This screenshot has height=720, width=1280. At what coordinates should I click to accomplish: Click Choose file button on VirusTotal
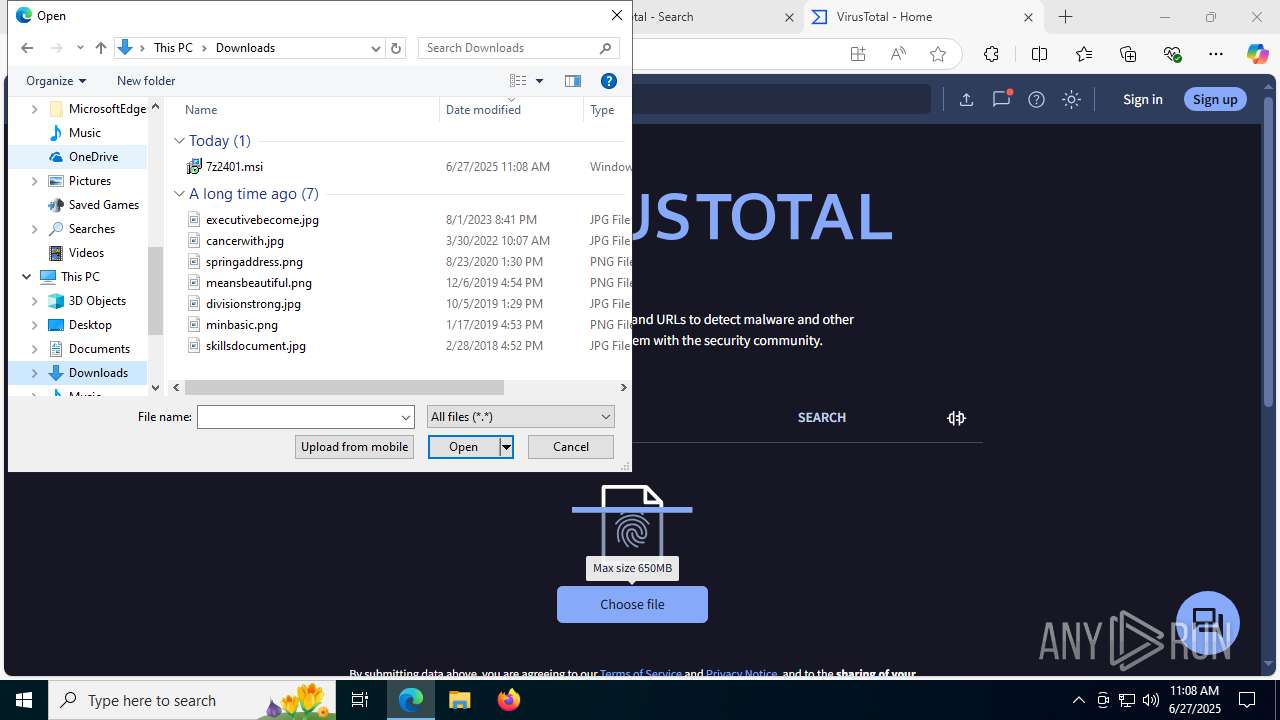(x=632, y=604)
